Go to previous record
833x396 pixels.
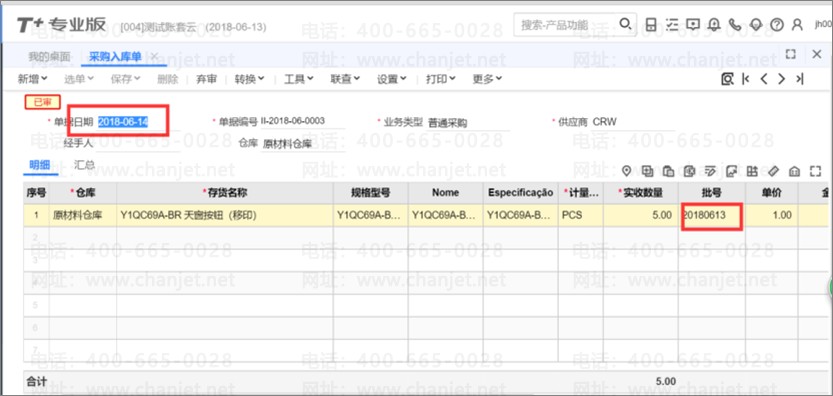point(763,79)
